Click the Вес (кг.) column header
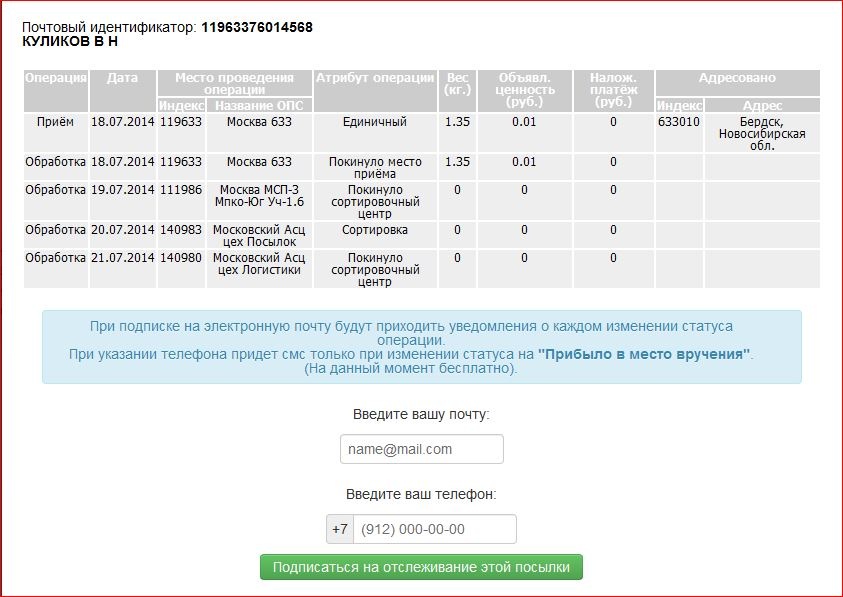Image resolution: width=843 pixels, height=597 pixels. (x=456, y=84)
